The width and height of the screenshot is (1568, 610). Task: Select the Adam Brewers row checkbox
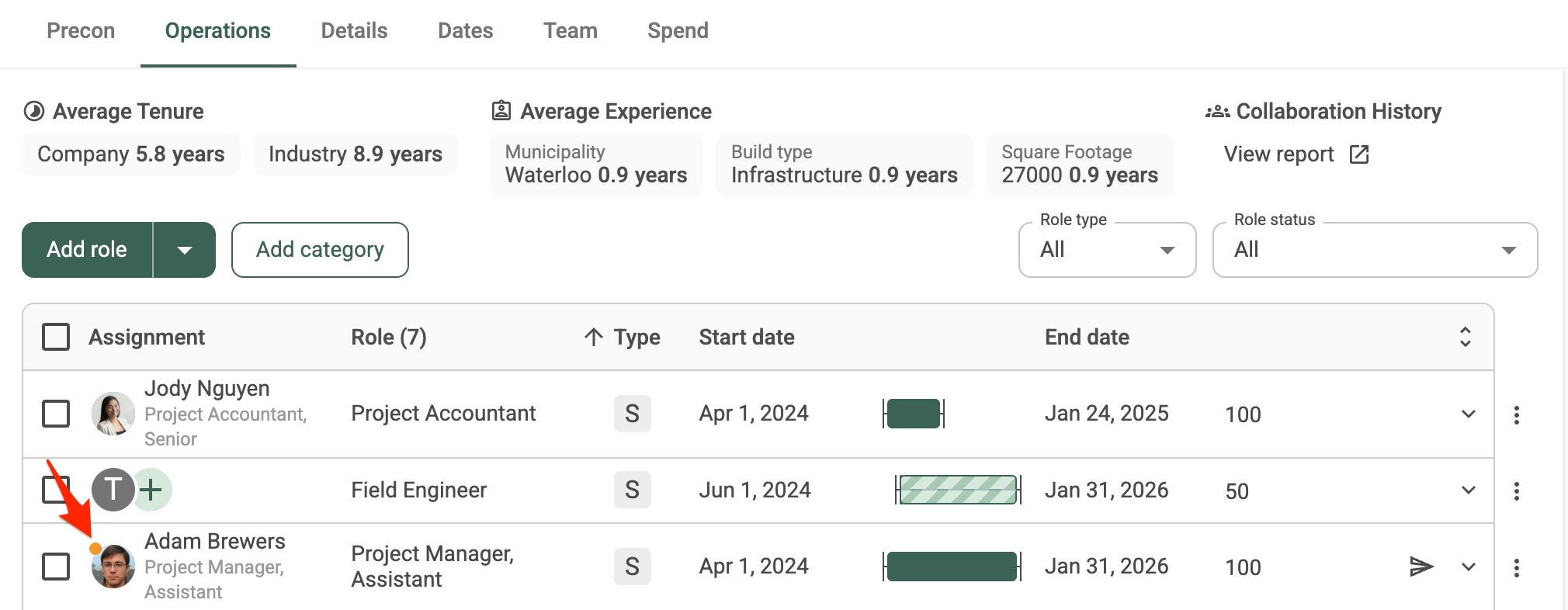[56, 567]
